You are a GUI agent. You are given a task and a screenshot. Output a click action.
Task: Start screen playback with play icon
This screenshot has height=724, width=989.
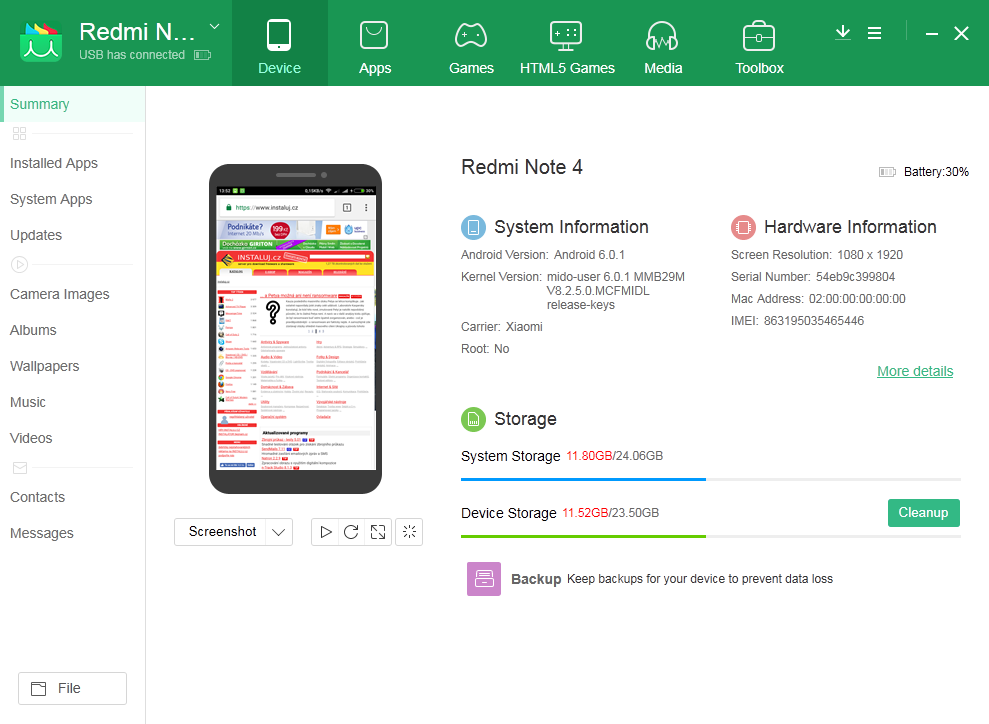tap(325, 532)
